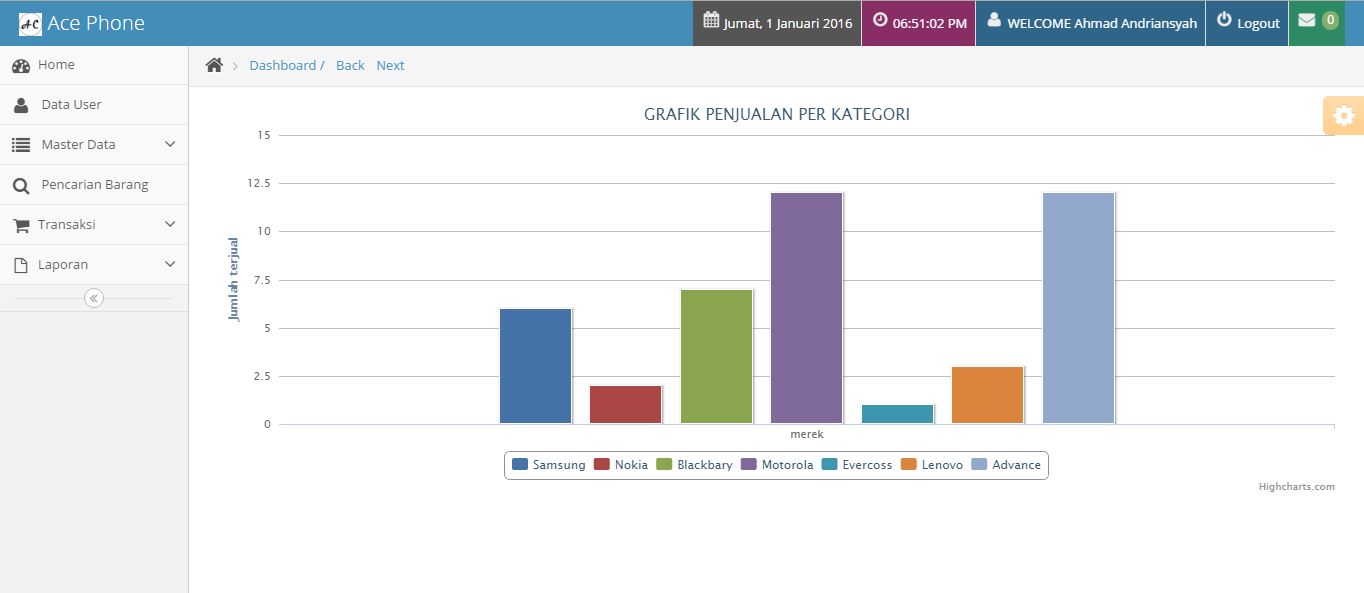Toggle Evercoss series in chart legend
Viewport: 1364px width, 593px height.
856,464
